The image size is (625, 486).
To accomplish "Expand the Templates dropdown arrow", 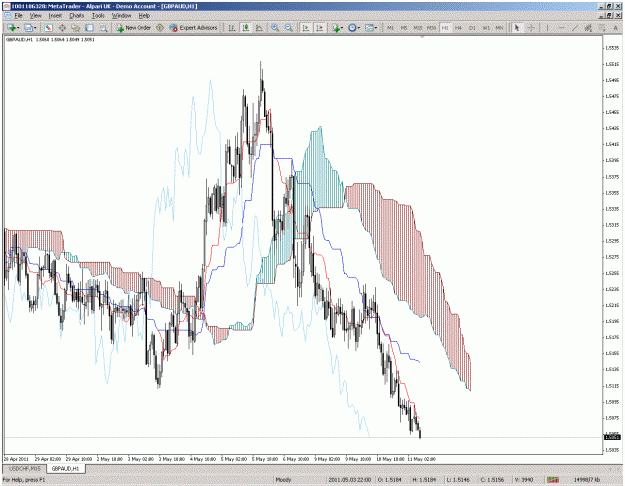I will 376,28.
